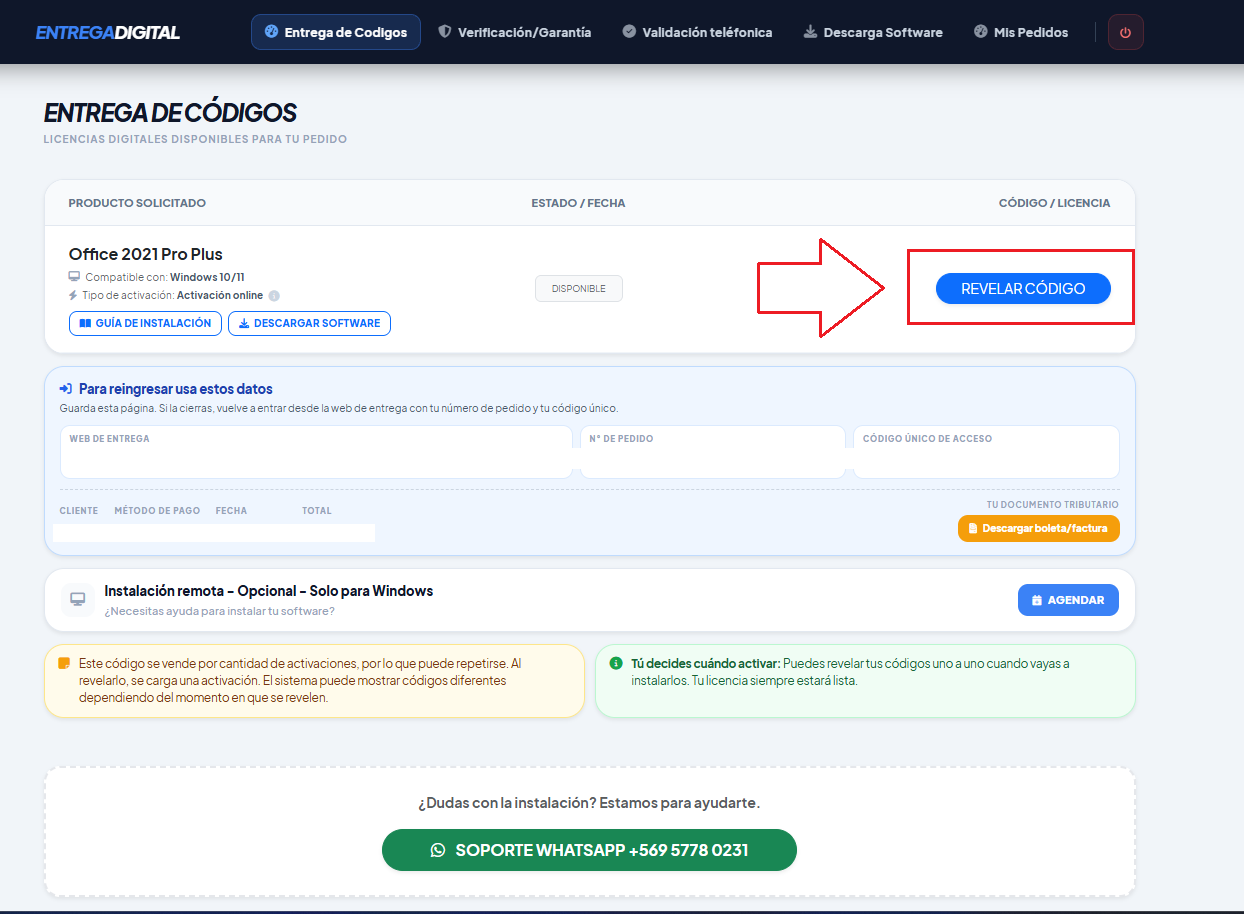The image size is (1244, 914).
Task: Click the Descargar boleta/factura button
Action: [x=1038, y=528]
